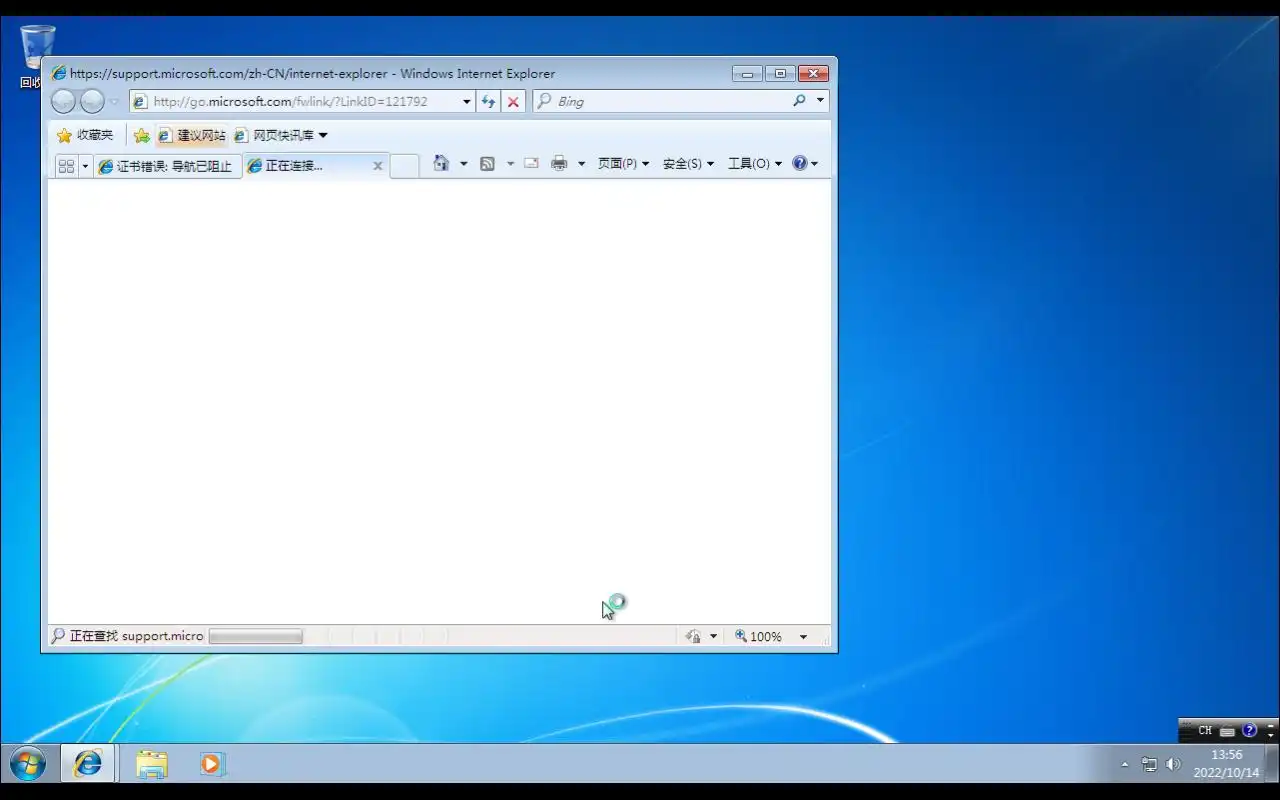
Task: Click the Print printer icon
Action: [x=559, y=163]
